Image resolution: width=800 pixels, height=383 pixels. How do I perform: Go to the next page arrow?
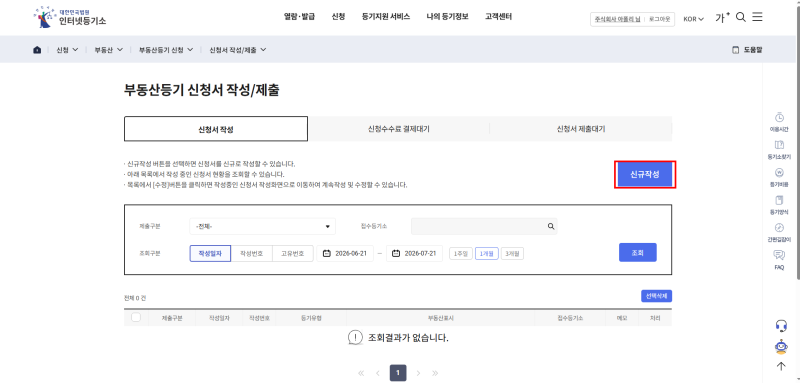(x=418, y=373)
